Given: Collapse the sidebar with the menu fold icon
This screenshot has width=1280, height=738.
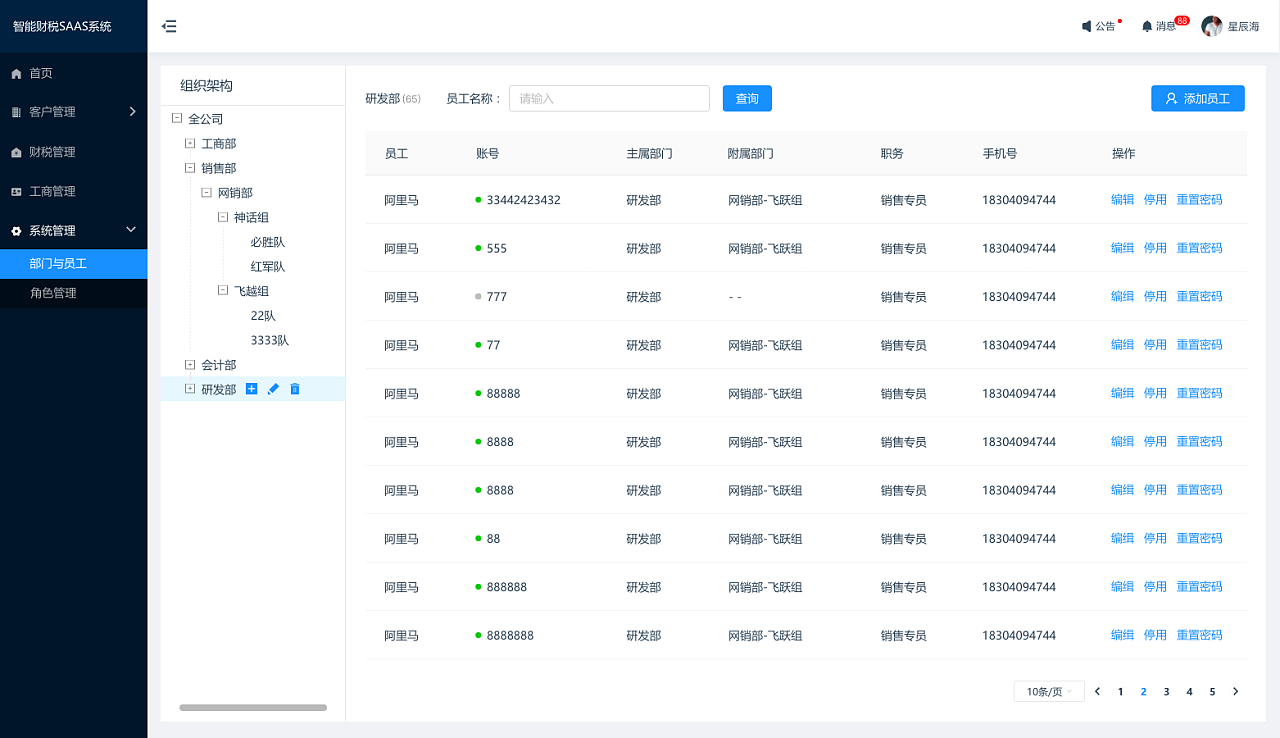Looking at the screenshot, I should (169, 26).
